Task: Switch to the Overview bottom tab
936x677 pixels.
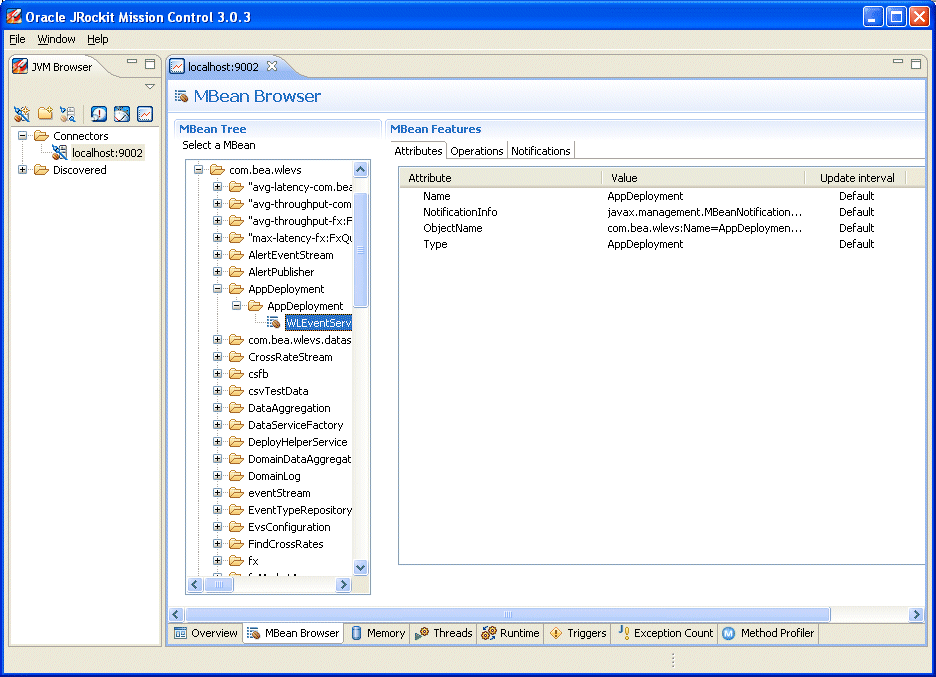Action: (206, 633)
